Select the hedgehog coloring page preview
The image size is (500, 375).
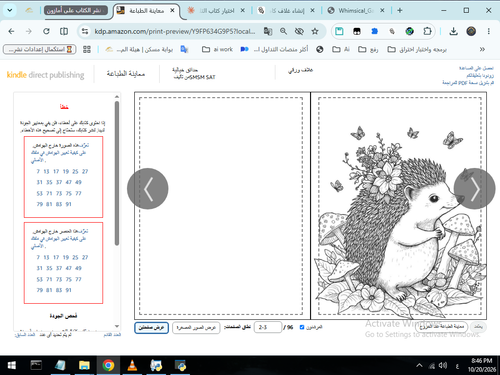[x=399, y=206]
